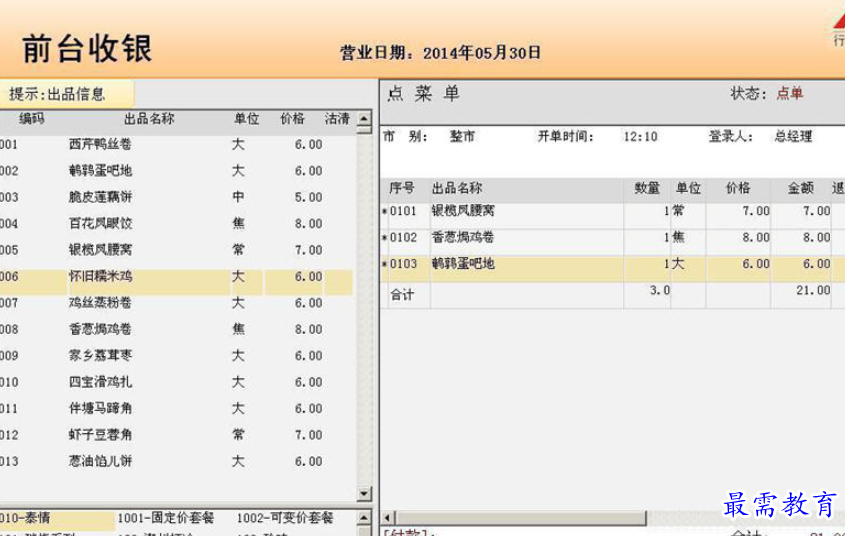Select product 013 葱油馅儿饼

click(177, 461)
